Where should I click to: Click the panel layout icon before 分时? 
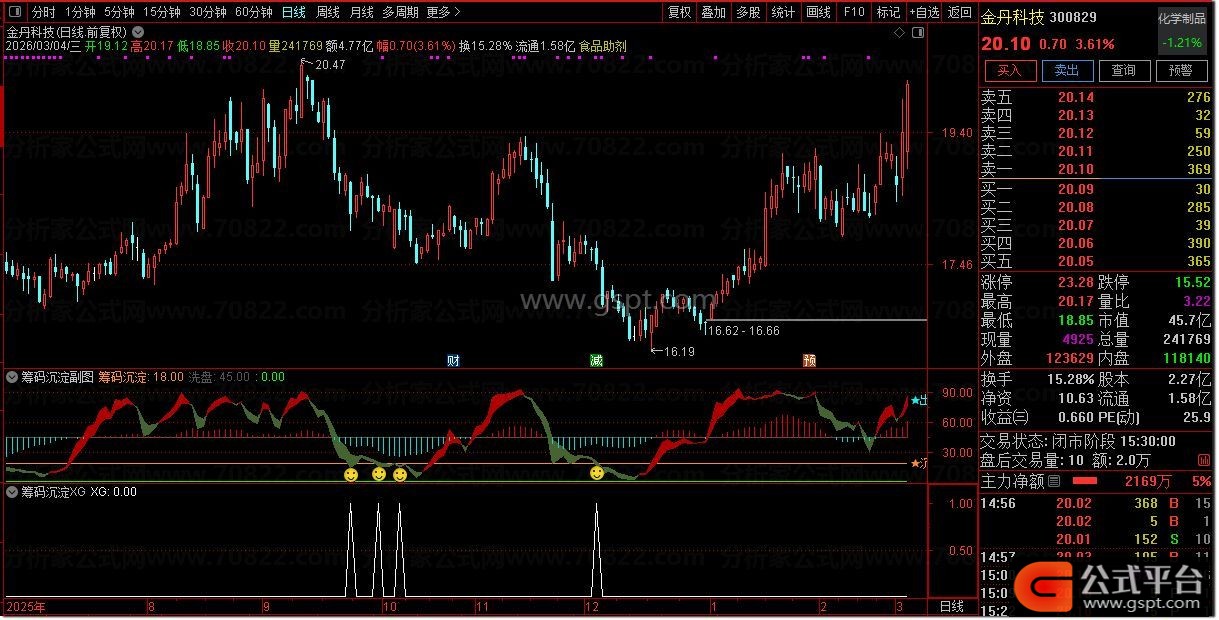(x=13, y=12)
